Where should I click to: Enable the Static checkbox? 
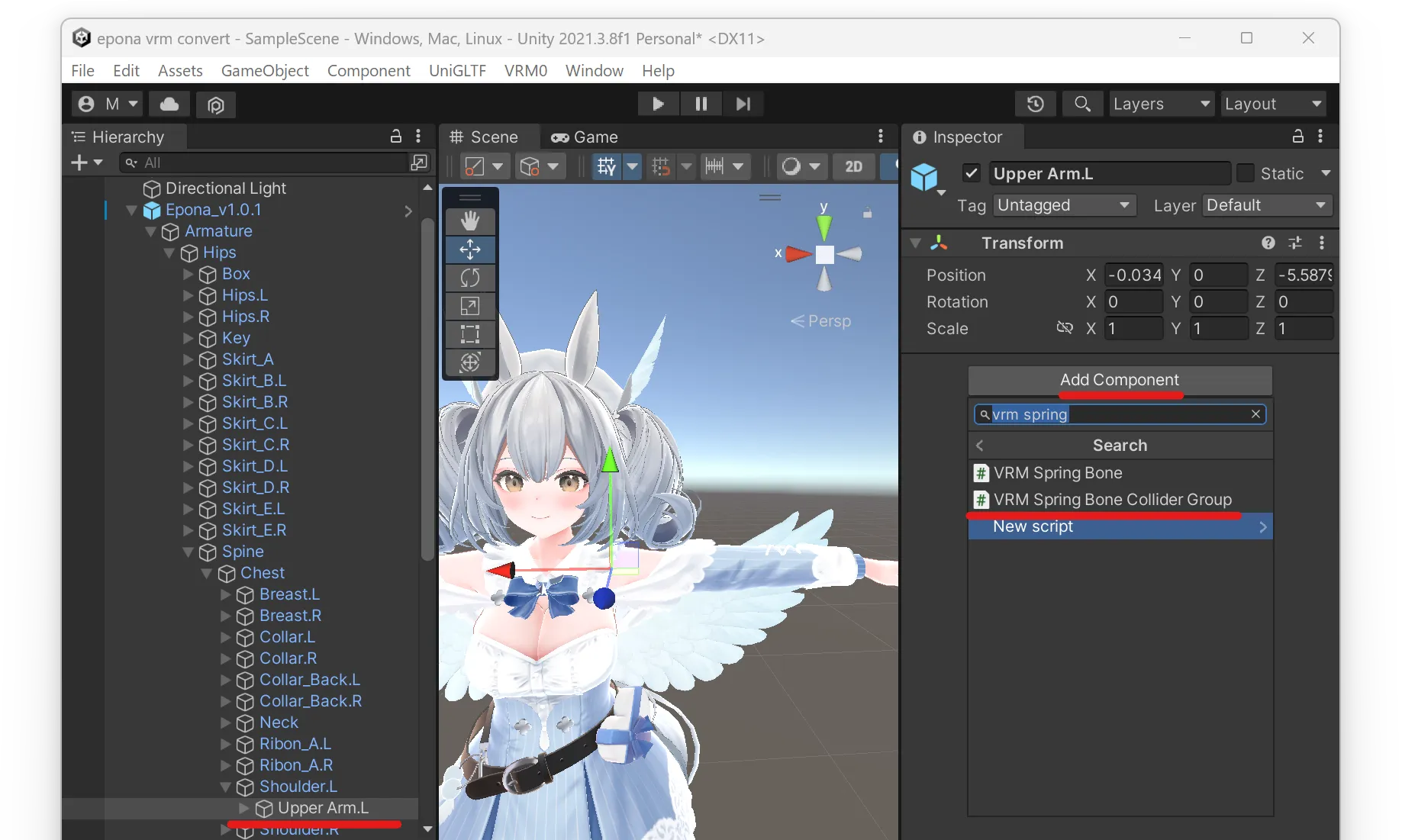point(1246,173)
